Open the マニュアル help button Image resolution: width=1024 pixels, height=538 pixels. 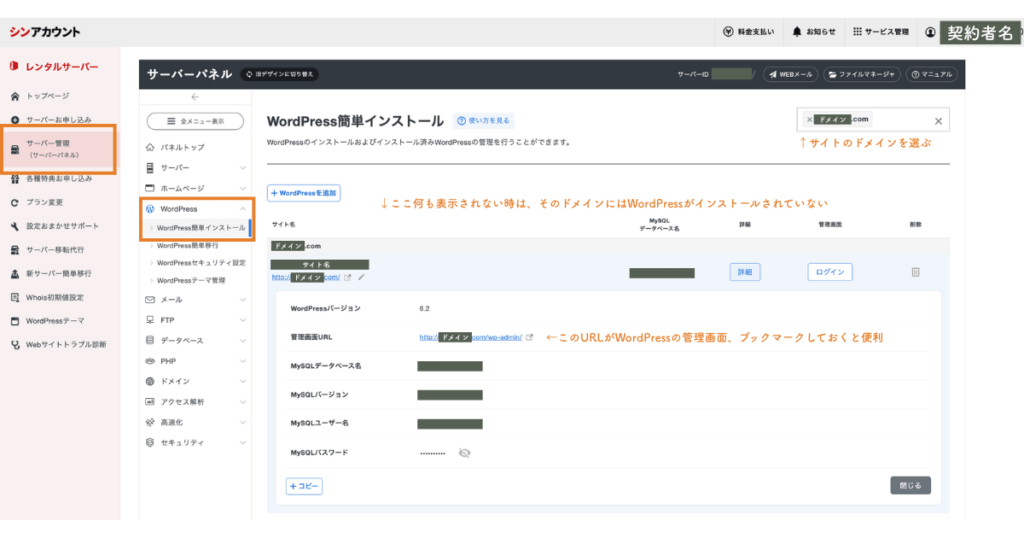coord(931,74)
